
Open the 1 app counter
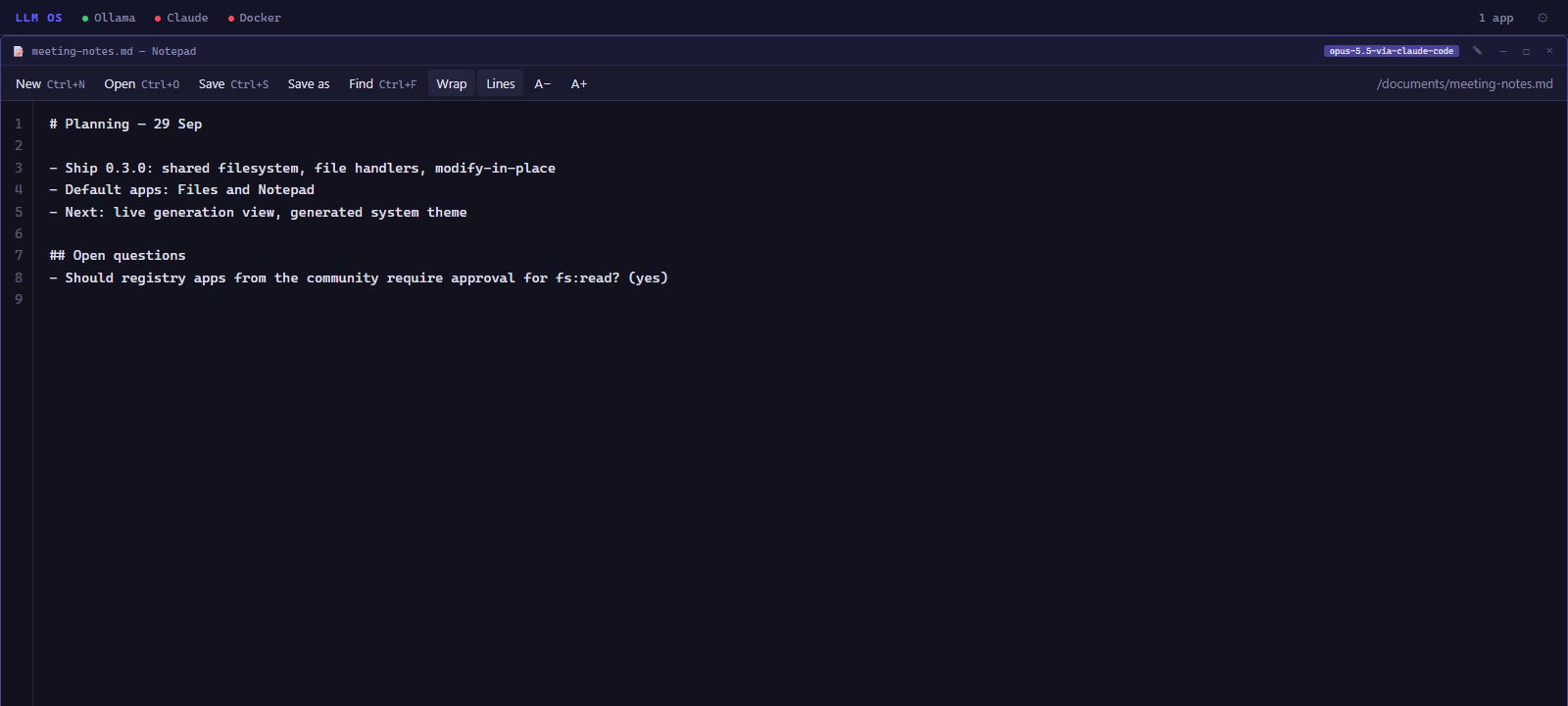coord(1495,18)
